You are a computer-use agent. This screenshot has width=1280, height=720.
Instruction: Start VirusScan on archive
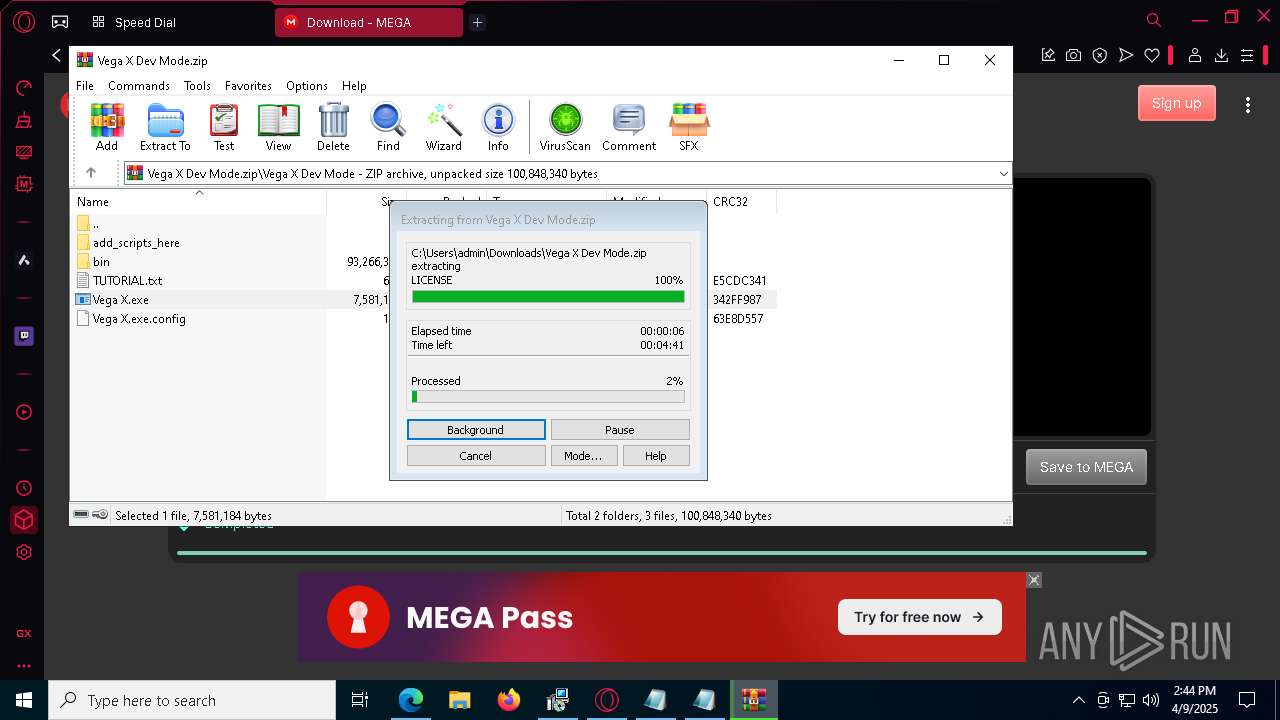[x=565, y=127]
